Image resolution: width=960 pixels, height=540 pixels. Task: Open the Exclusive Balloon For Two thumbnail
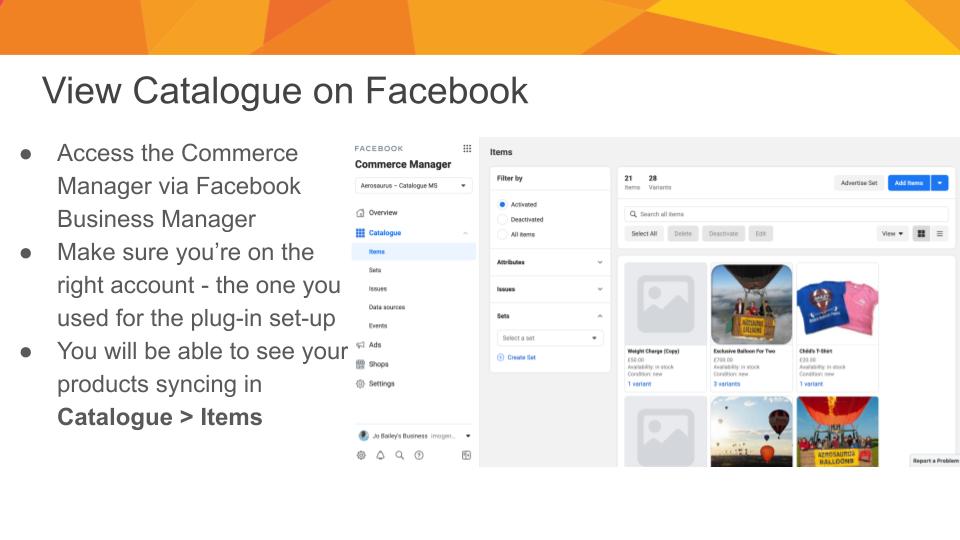coord(751,304)
